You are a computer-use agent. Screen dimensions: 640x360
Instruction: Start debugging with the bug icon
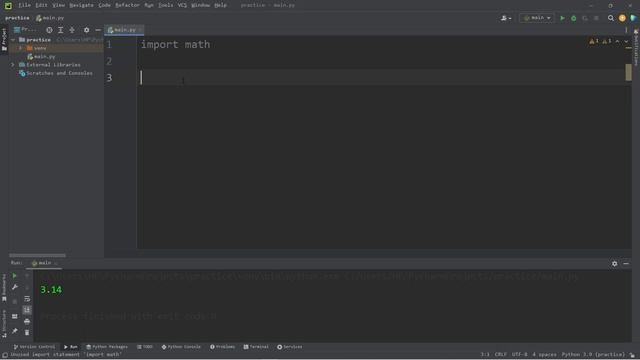click(573, 18)
